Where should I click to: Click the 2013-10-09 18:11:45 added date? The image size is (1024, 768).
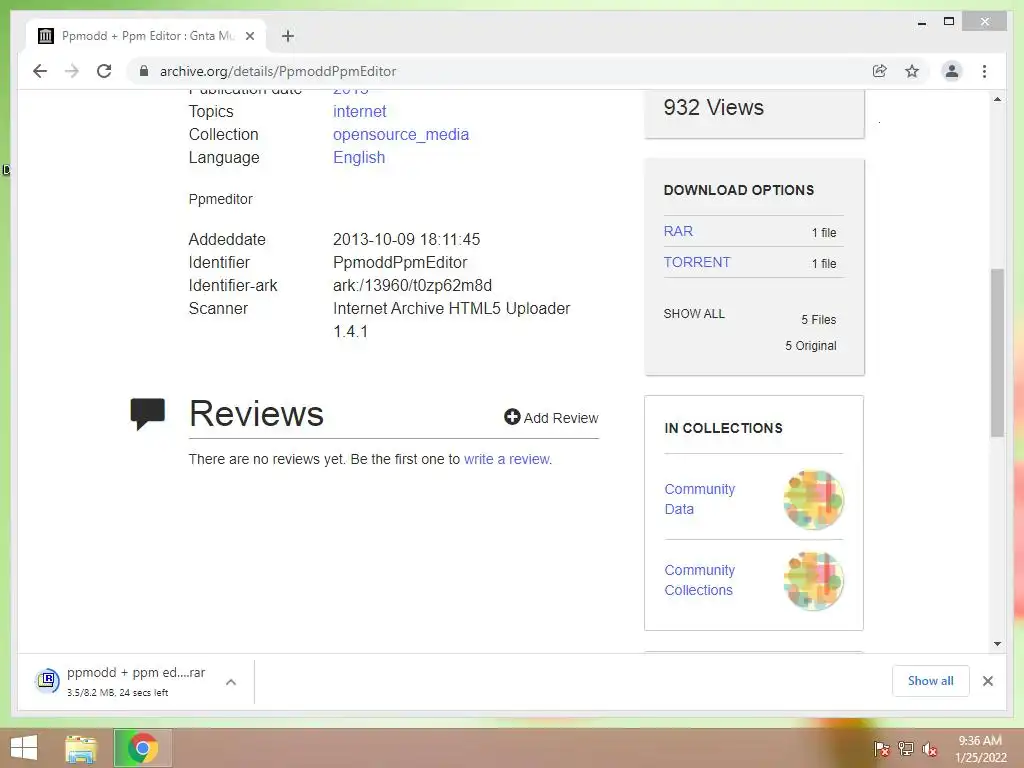tap(406, 240)
